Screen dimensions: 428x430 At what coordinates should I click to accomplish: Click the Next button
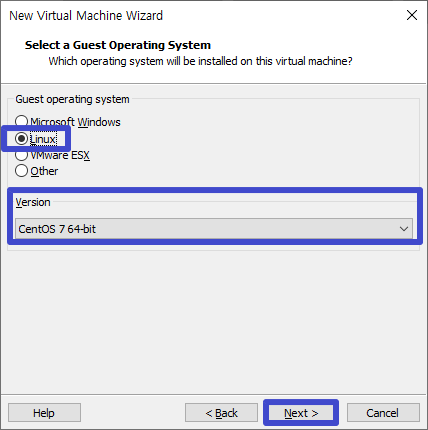coord(301,413)
